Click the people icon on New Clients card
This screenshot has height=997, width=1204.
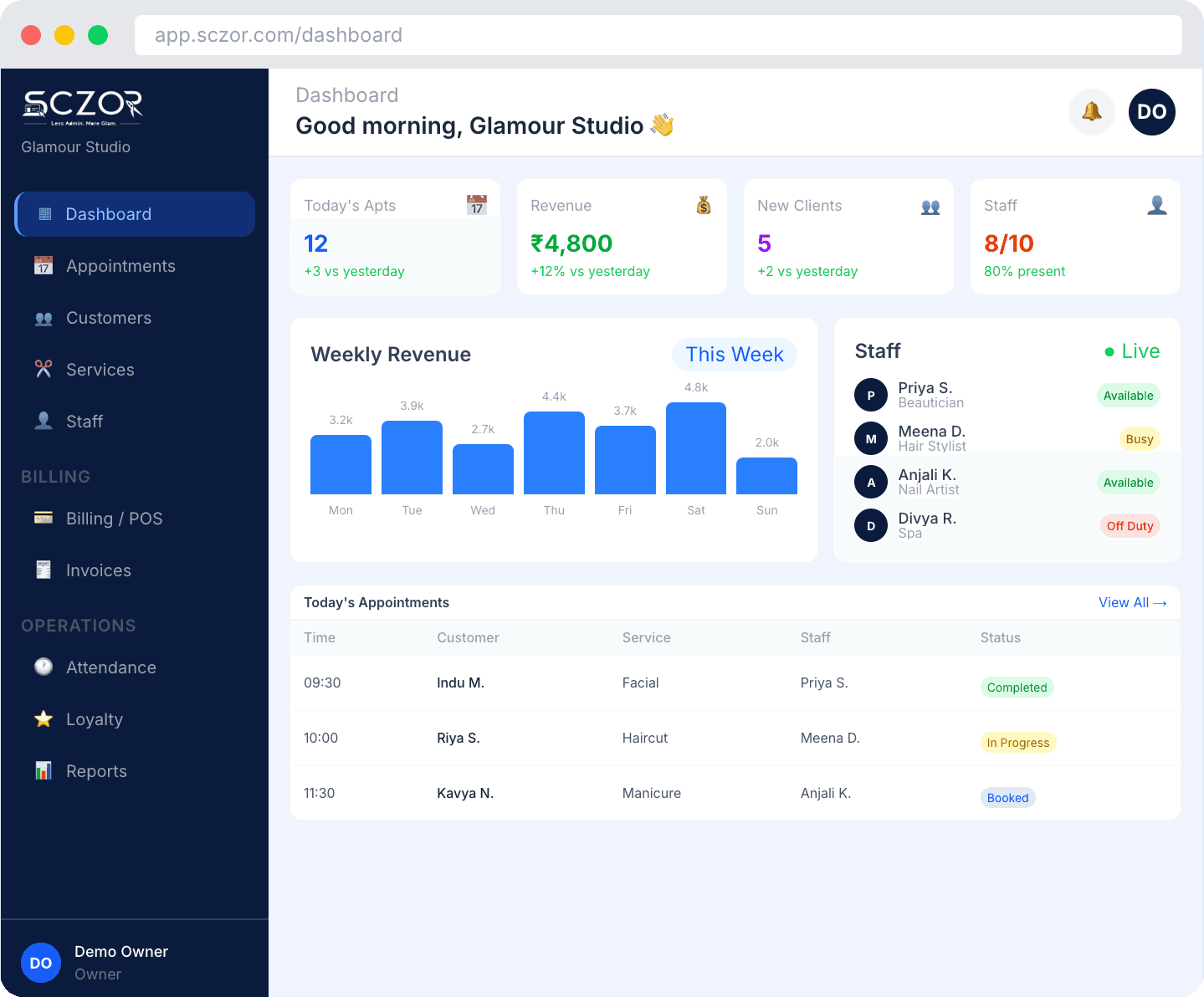(930, 206)
